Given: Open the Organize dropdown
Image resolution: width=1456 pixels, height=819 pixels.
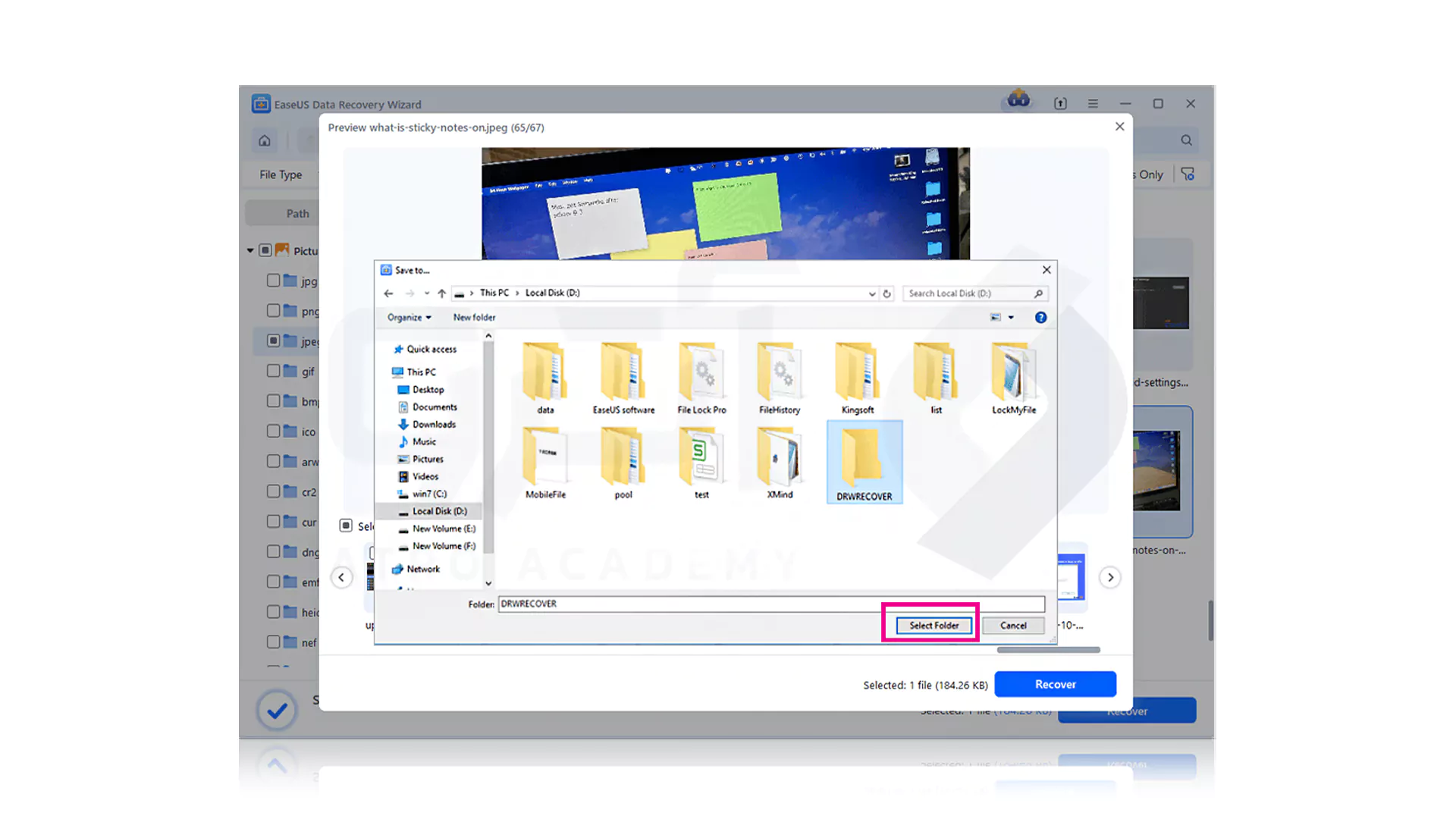Looking at the screenshot, I should pyautogui.click(x=409, y=318).
